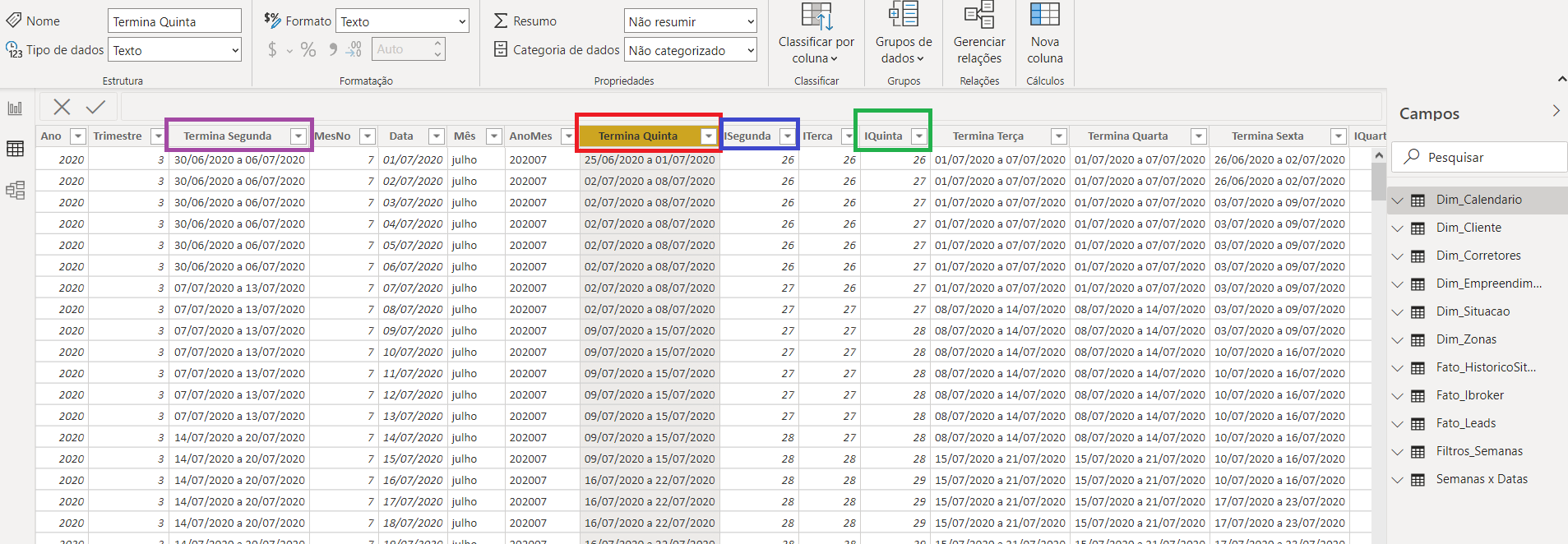Expand the Fato_HistoricoSit... table
The image size is (1568, 544).
tap(1397, 367)
